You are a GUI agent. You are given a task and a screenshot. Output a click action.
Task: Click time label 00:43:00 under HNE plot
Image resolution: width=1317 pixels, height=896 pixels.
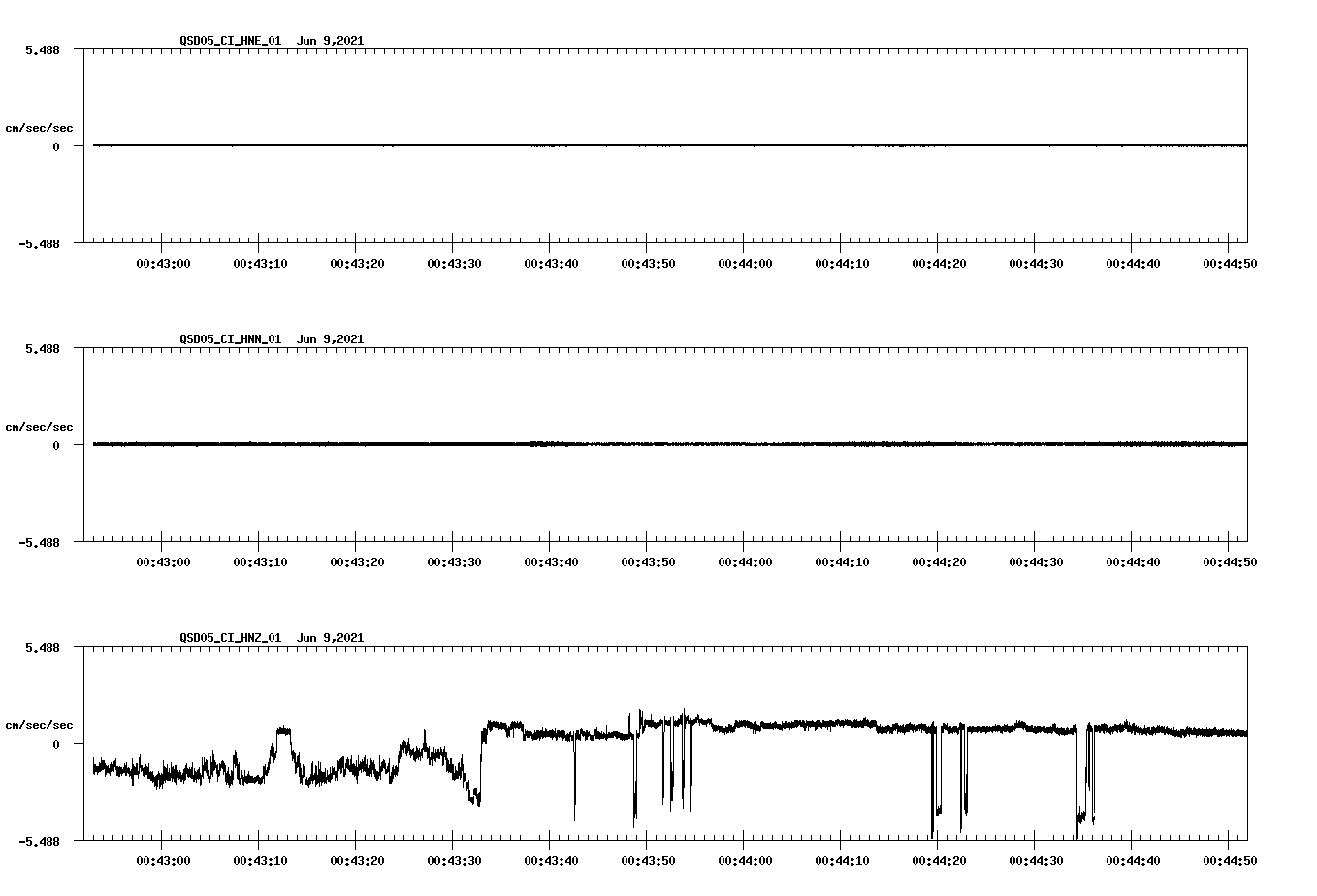point(163,263)
